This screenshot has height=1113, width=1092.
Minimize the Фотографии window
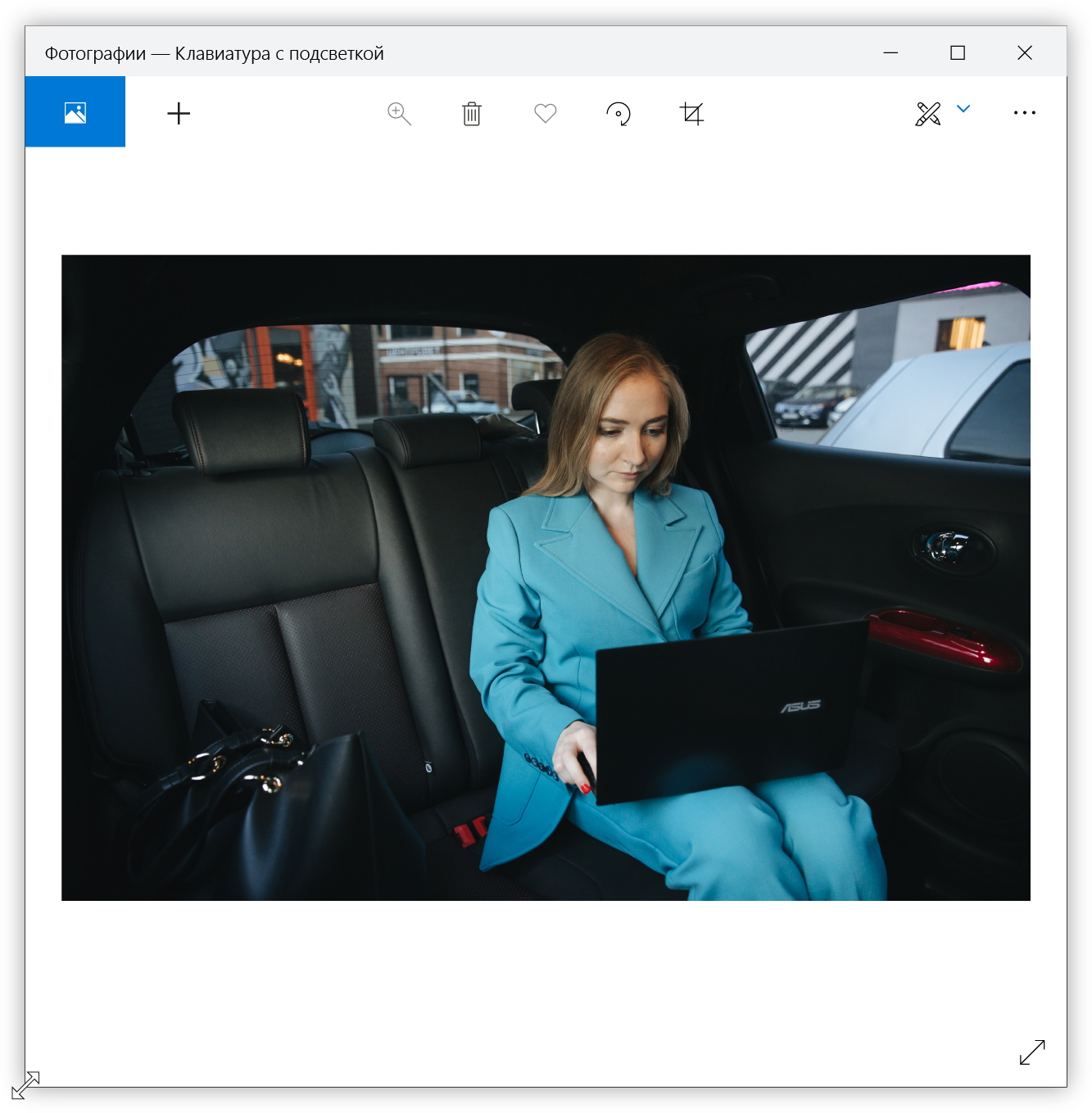(x=890, y=52)
